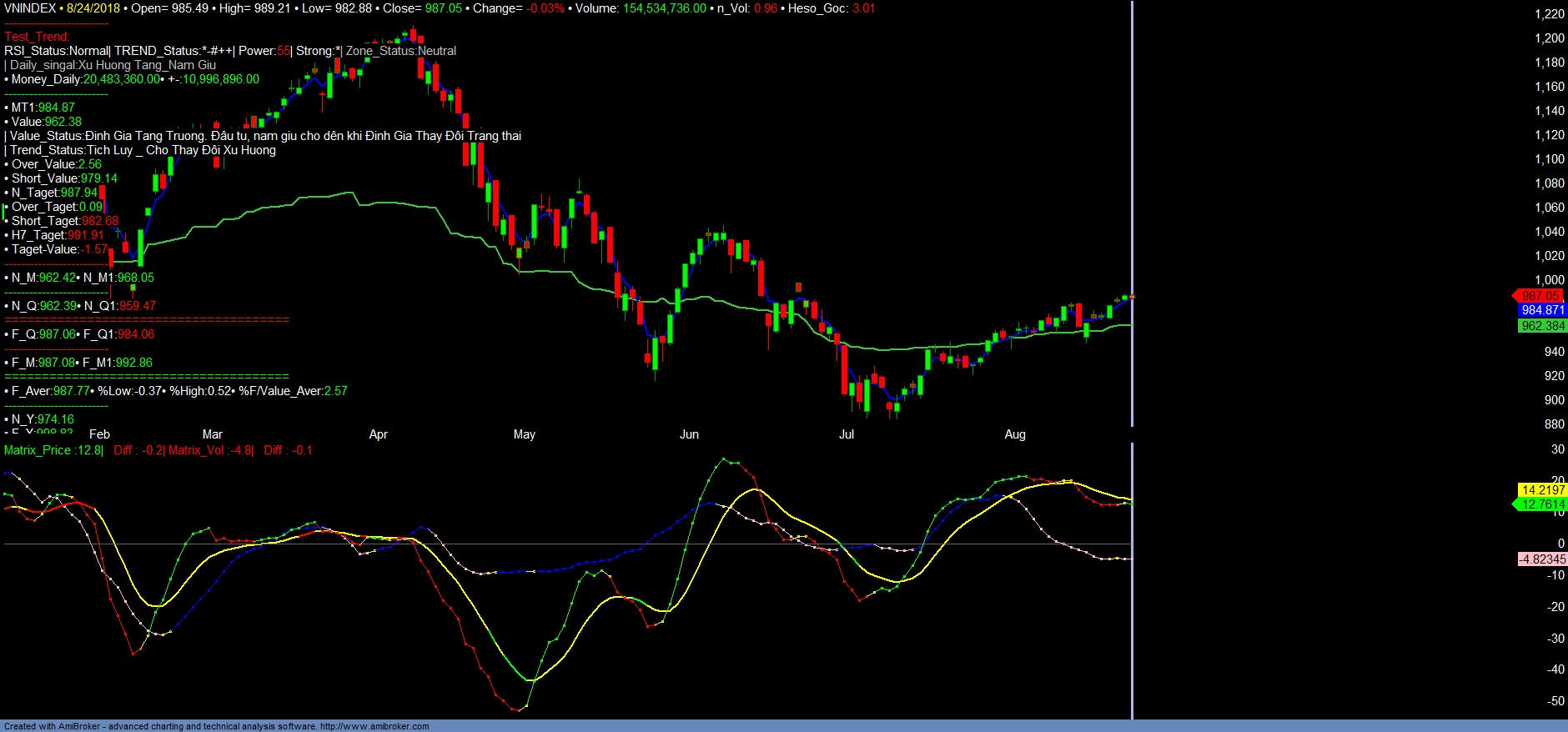The image size is (1568, 732).
Task: Click the blue 984.871 value label
Action: click(1542, 310)
